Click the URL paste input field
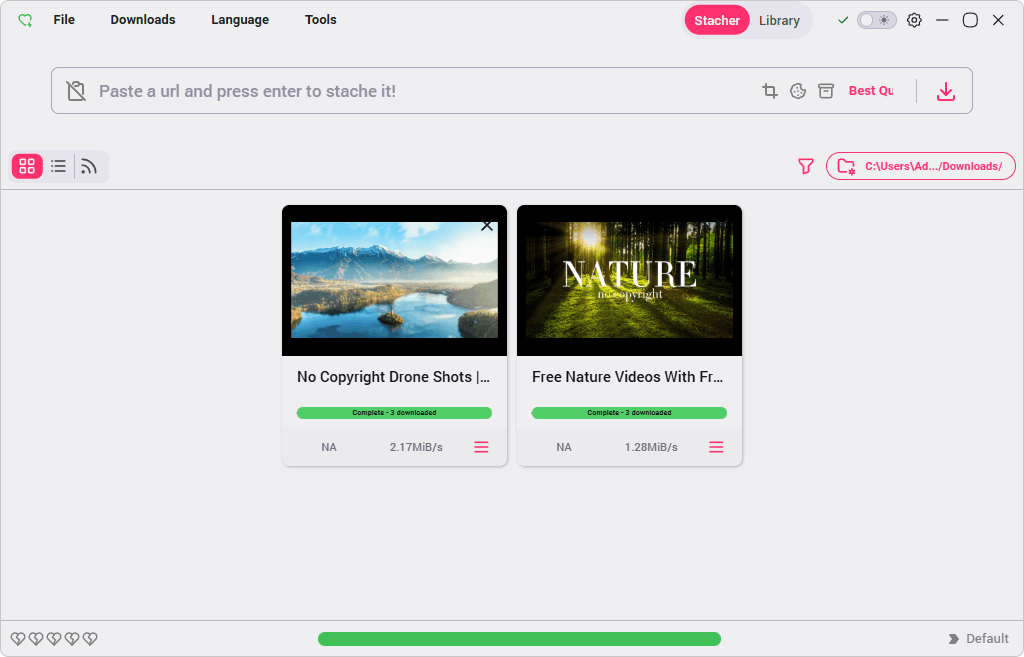Image resolution: width=1024 pixels, height=657 pixels. 418,91
